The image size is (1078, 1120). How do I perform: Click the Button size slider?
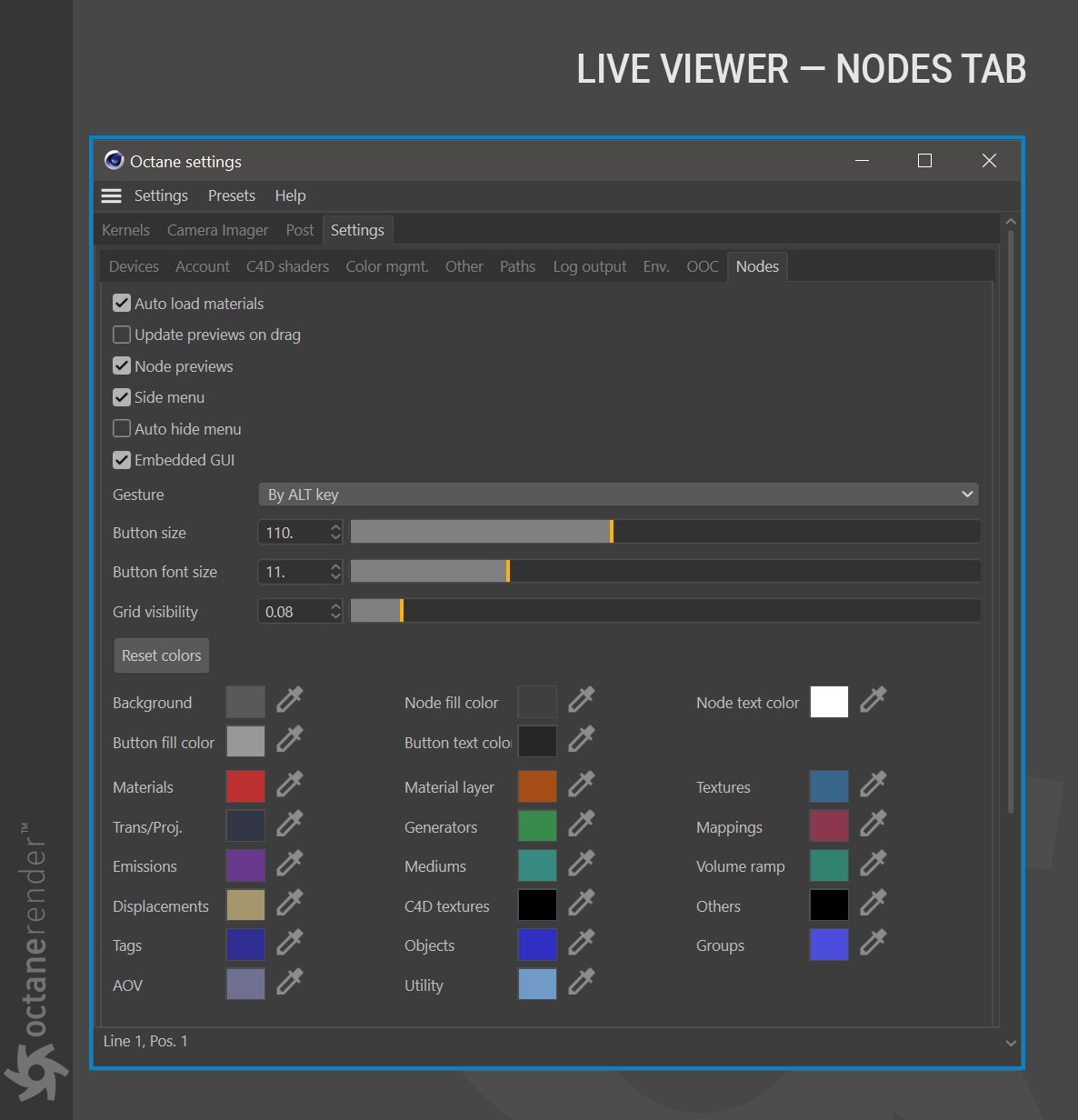(664, 532)
